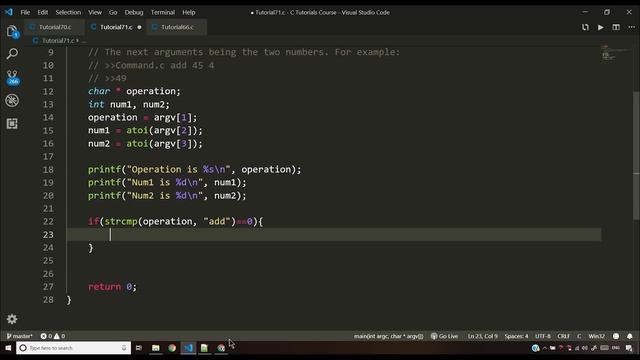The width and height of the screenshot is (640, 360).
Task: Open the editor More Actions ellipsis
Action: pos(631,27)
